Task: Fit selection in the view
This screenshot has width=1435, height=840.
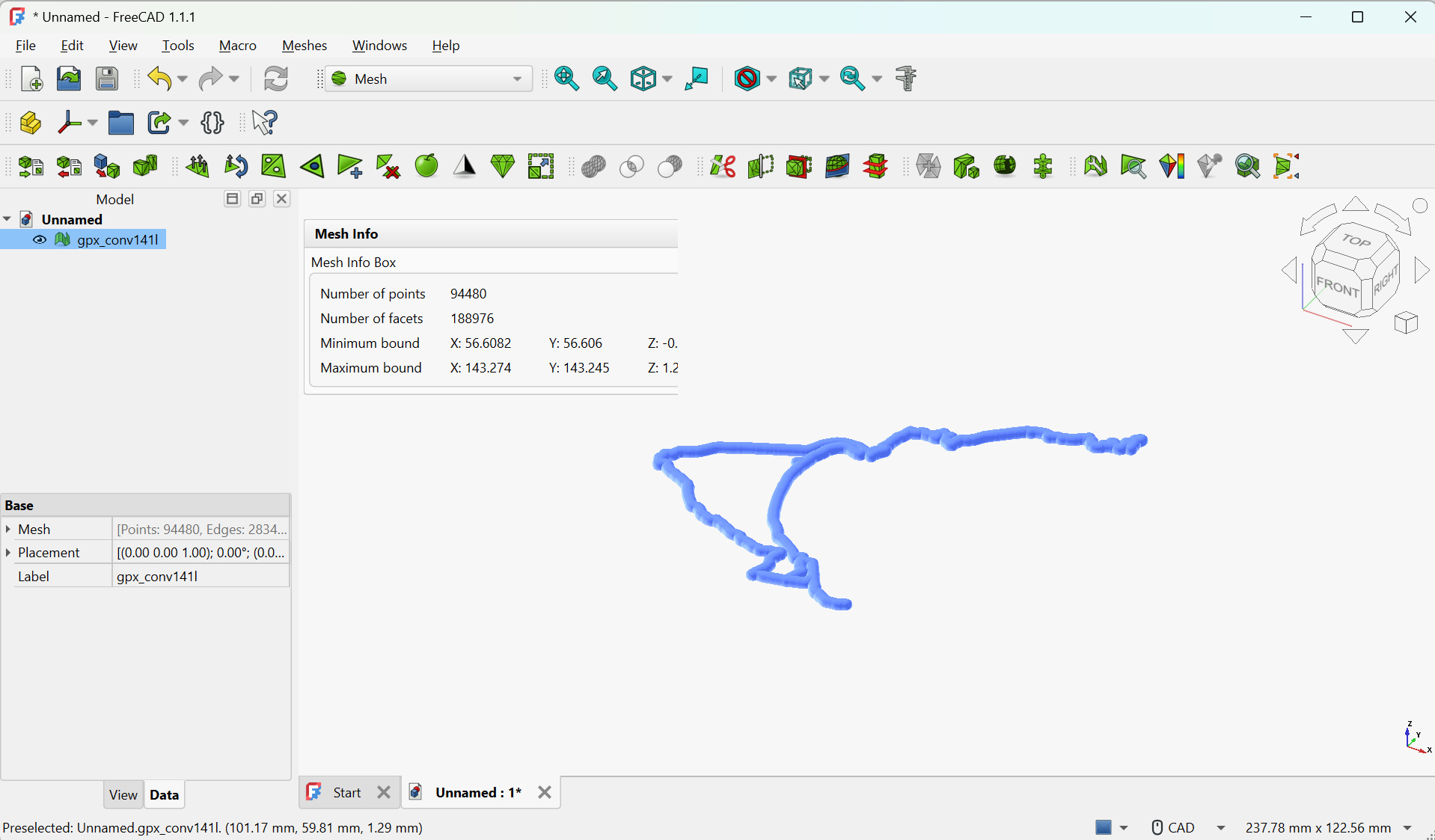Action: (605, 79)
